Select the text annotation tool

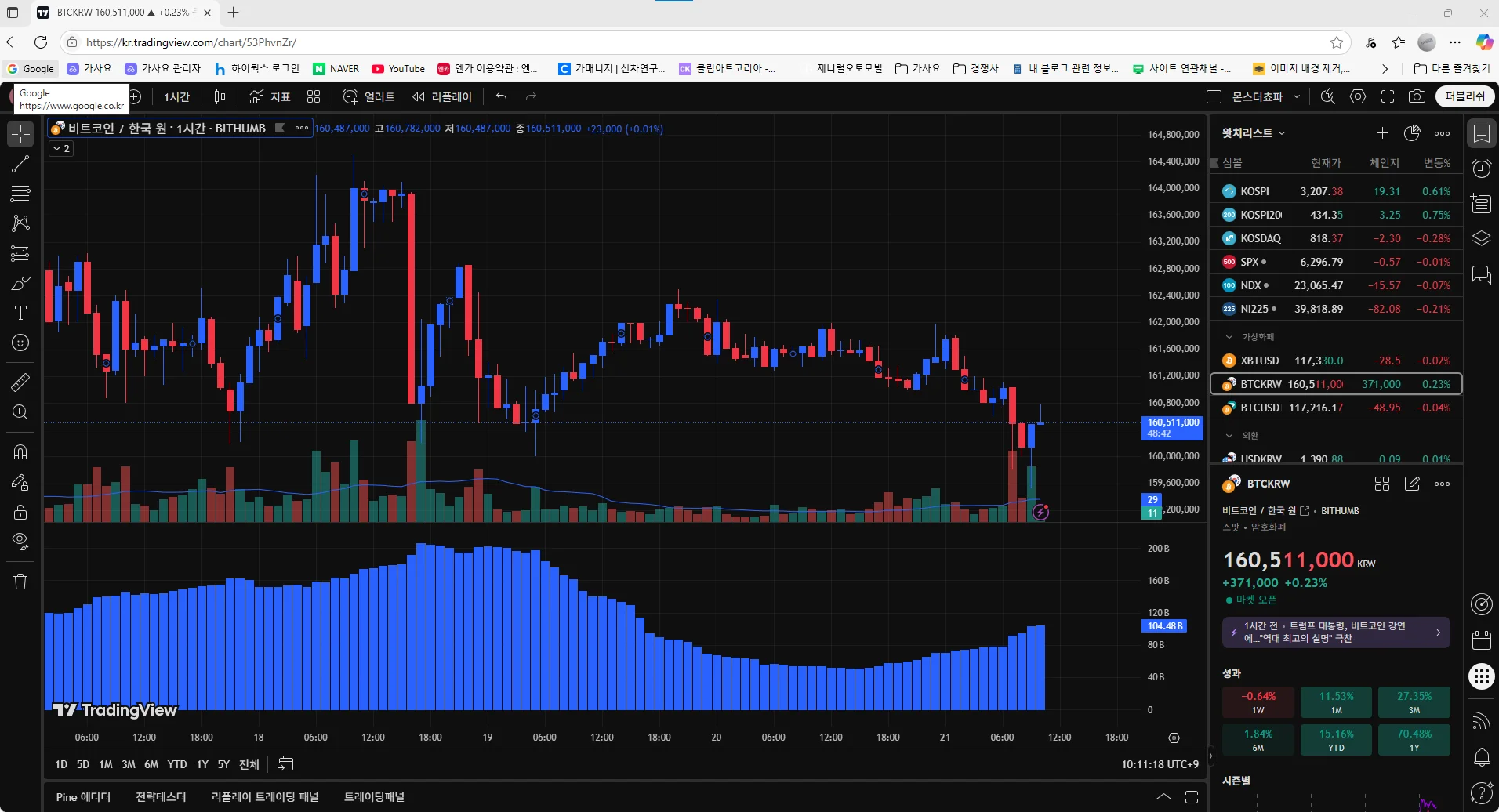point(20,313)
